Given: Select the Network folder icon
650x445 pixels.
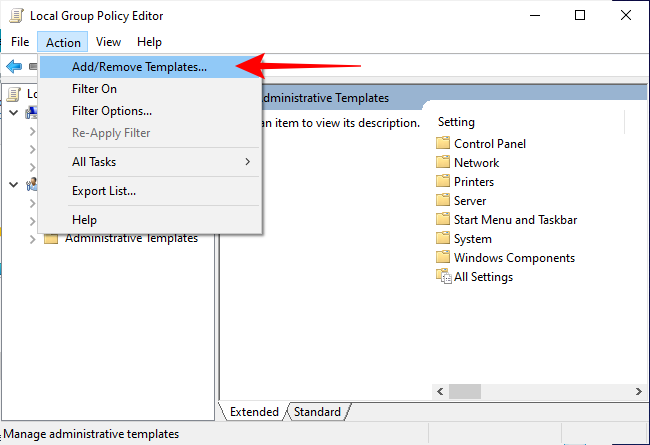Looking at the screenshot, I should click(x=443, y=162).
